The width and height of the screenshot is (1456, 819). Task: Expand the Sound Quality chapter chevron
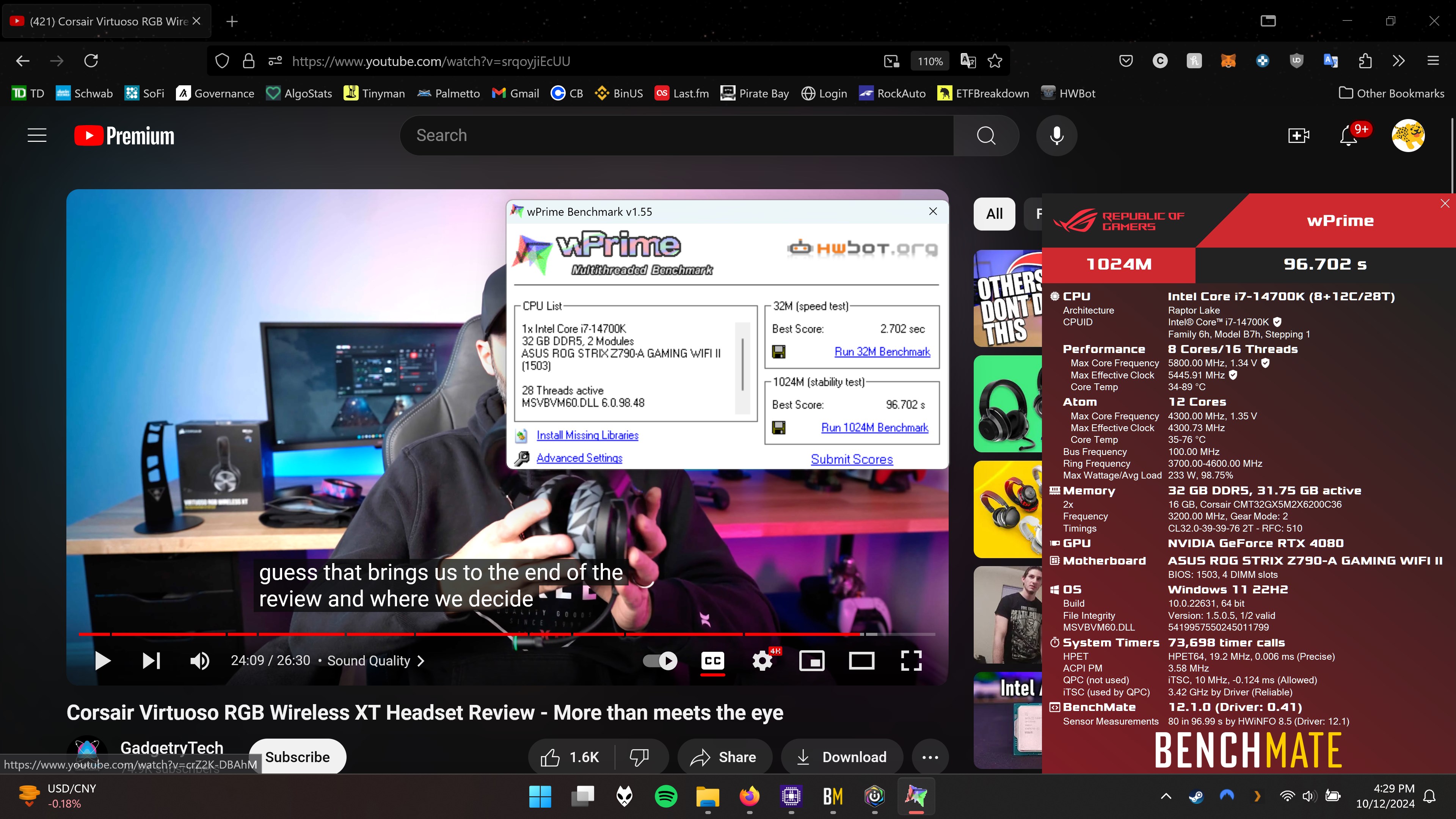click(x=420, y=661)
